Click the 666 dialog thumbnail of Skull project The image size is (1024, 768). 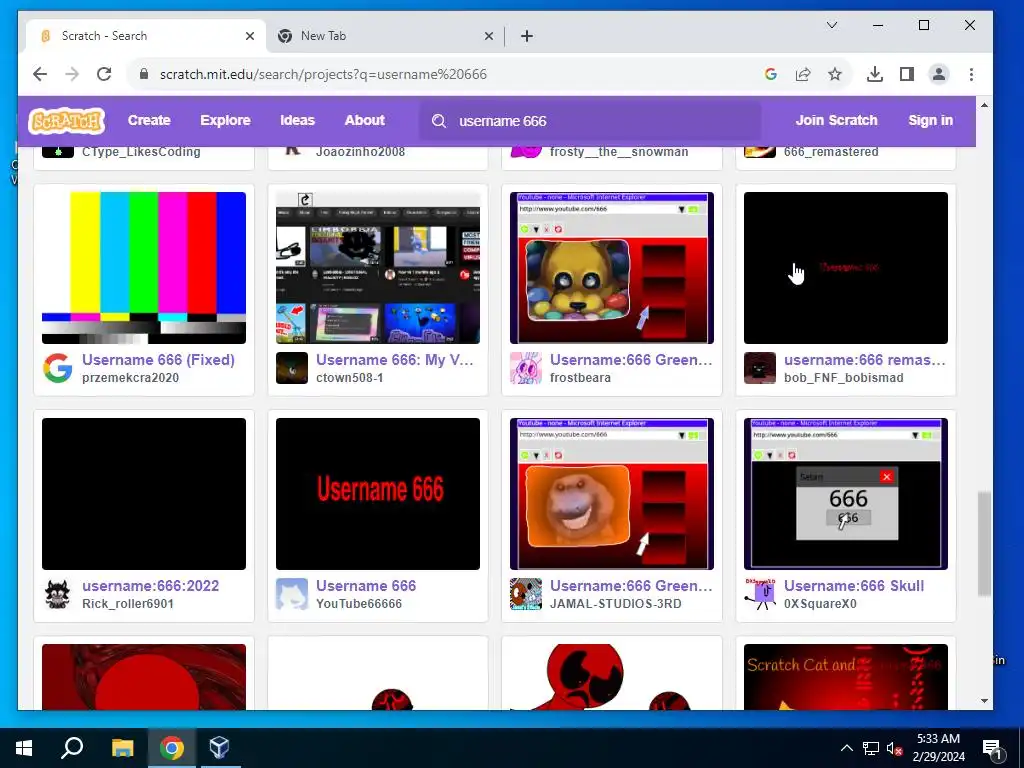tap(846, 494)
